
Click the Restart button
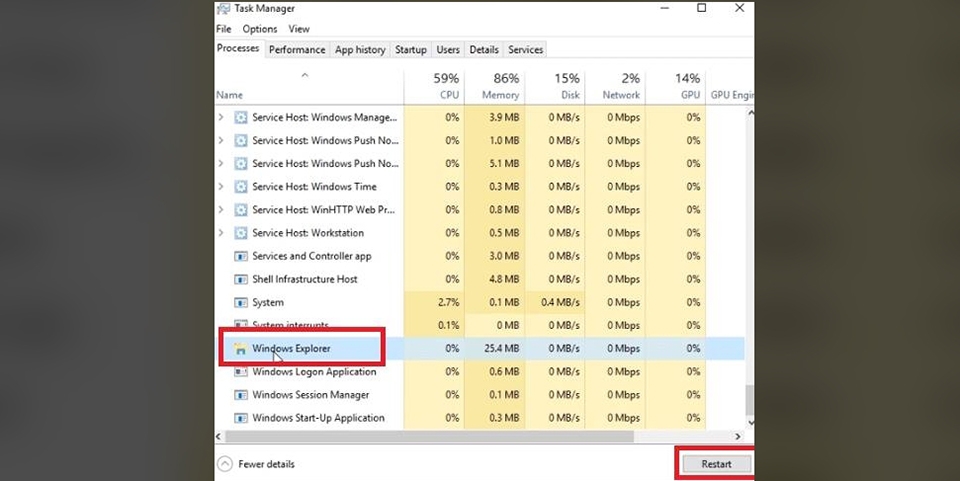pos(716,464)
